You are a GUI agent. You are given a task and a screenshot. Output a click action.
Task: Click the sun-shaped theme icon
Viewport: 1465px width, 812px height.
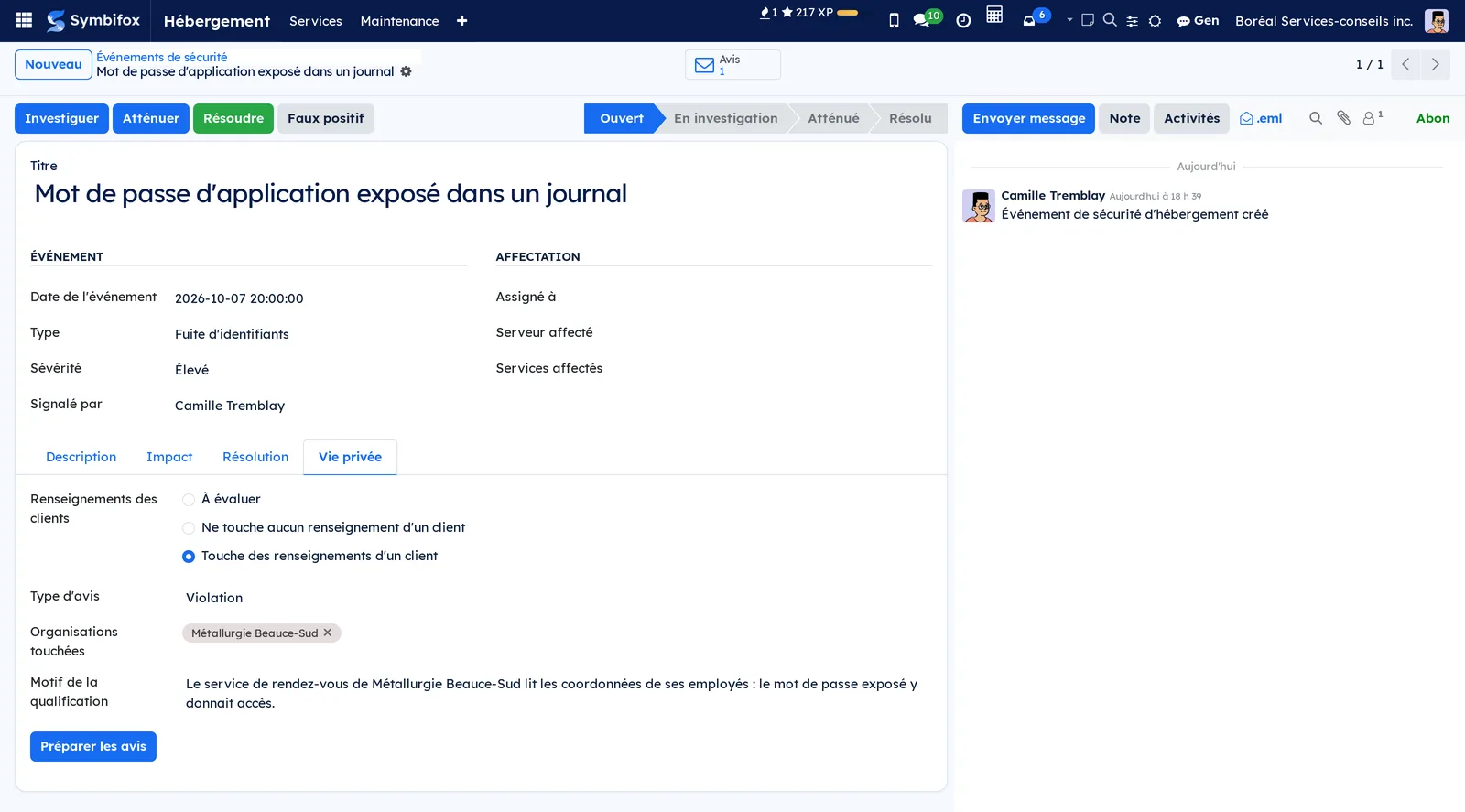[1155, 21]
